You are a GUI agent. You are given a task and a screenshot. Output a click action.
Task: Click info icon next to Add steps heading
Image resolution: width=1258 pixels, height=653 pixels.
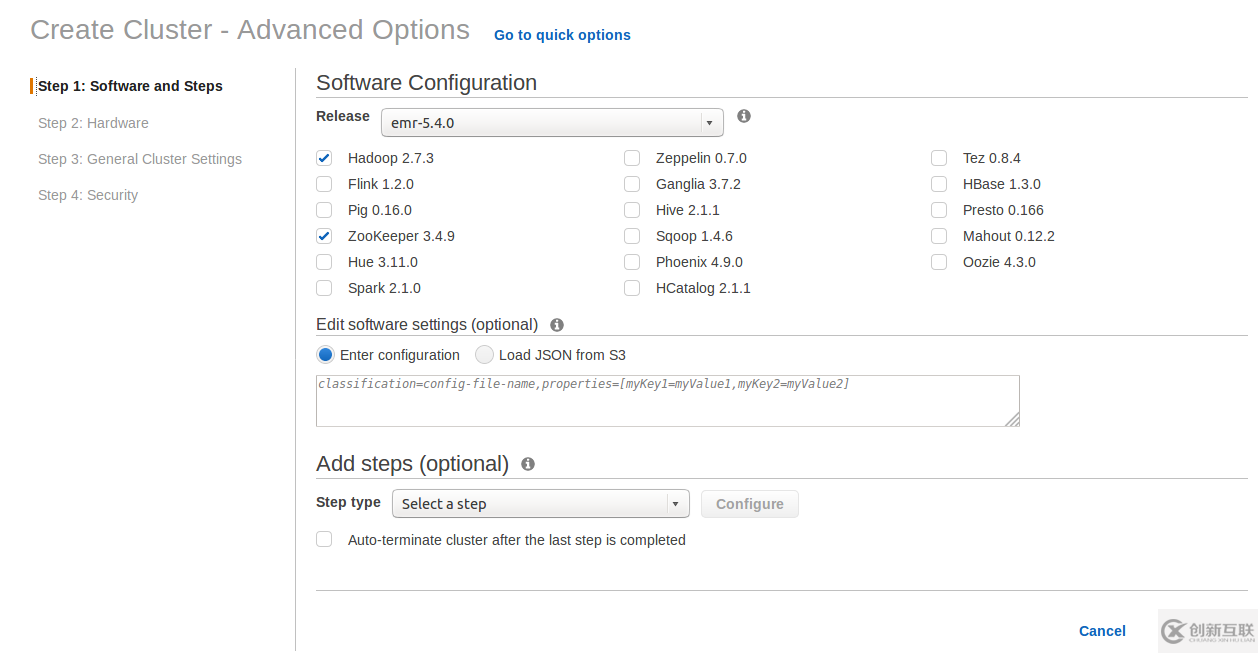tap(528, 464)
